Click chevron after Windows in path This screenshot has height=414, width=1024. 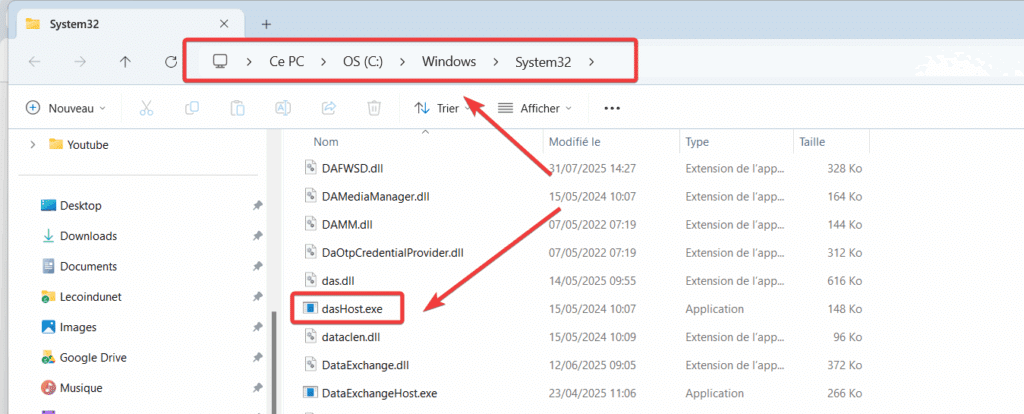[x=496, y=62]
